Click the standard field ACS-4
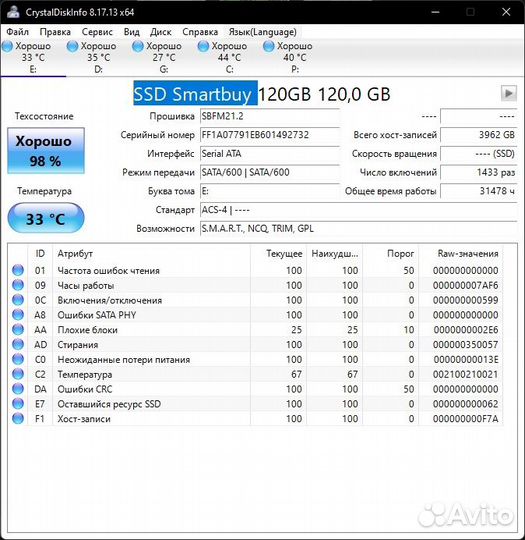This screenshot has height=540, width=525. (358, 210)
